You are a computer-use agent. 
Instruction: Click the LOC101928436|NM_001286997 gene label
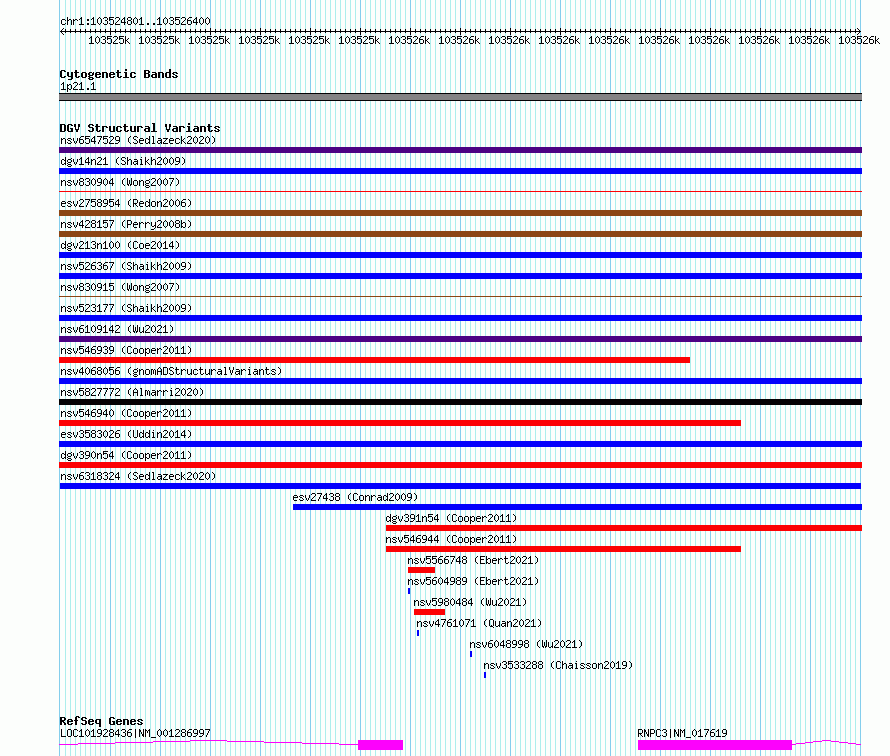coord(135,733)
